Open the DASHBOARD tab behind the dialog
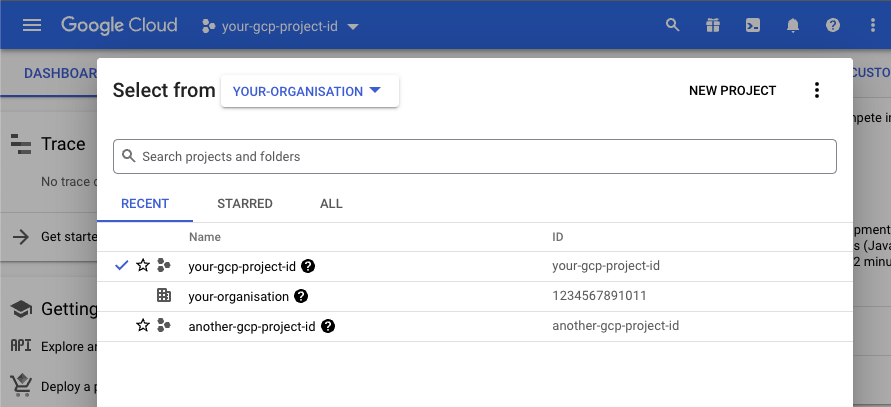This screenshot has width=891, height=407. point(60,73)
